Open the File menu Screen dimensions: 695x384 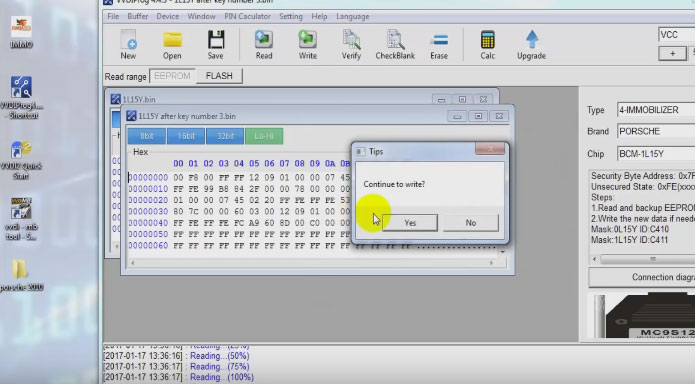click(113, 16)
